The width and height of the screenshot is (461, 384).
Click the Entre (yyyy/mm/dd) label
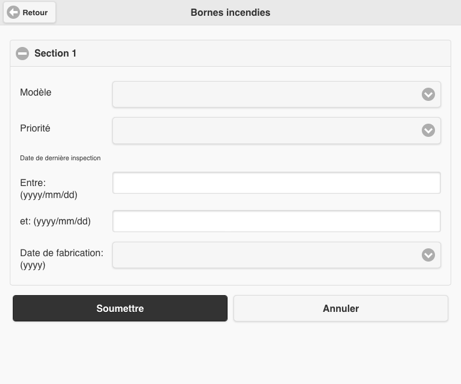[49, 189]
